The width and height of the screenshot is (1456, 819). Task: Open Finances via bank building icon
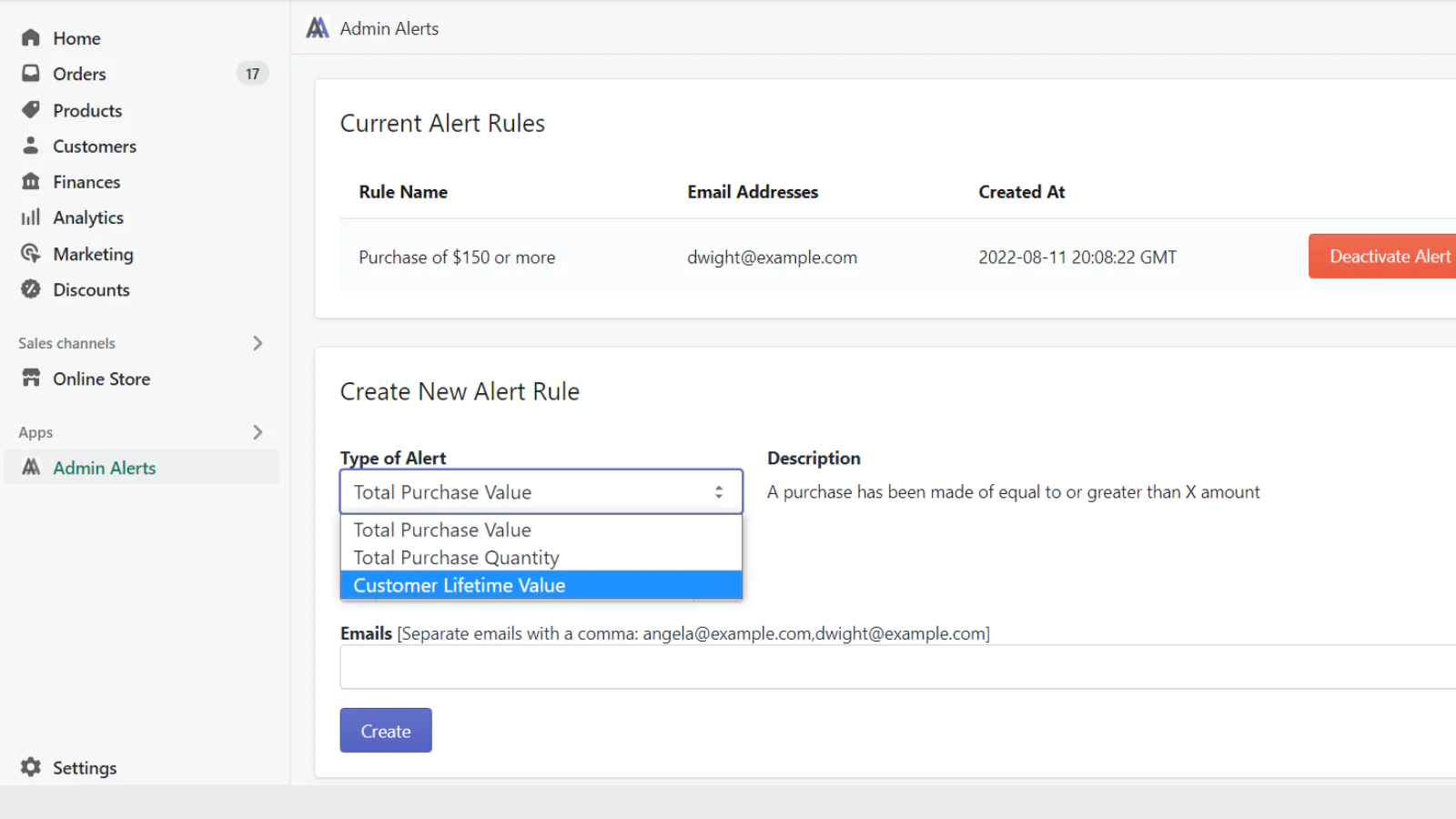tap(31, 181)
